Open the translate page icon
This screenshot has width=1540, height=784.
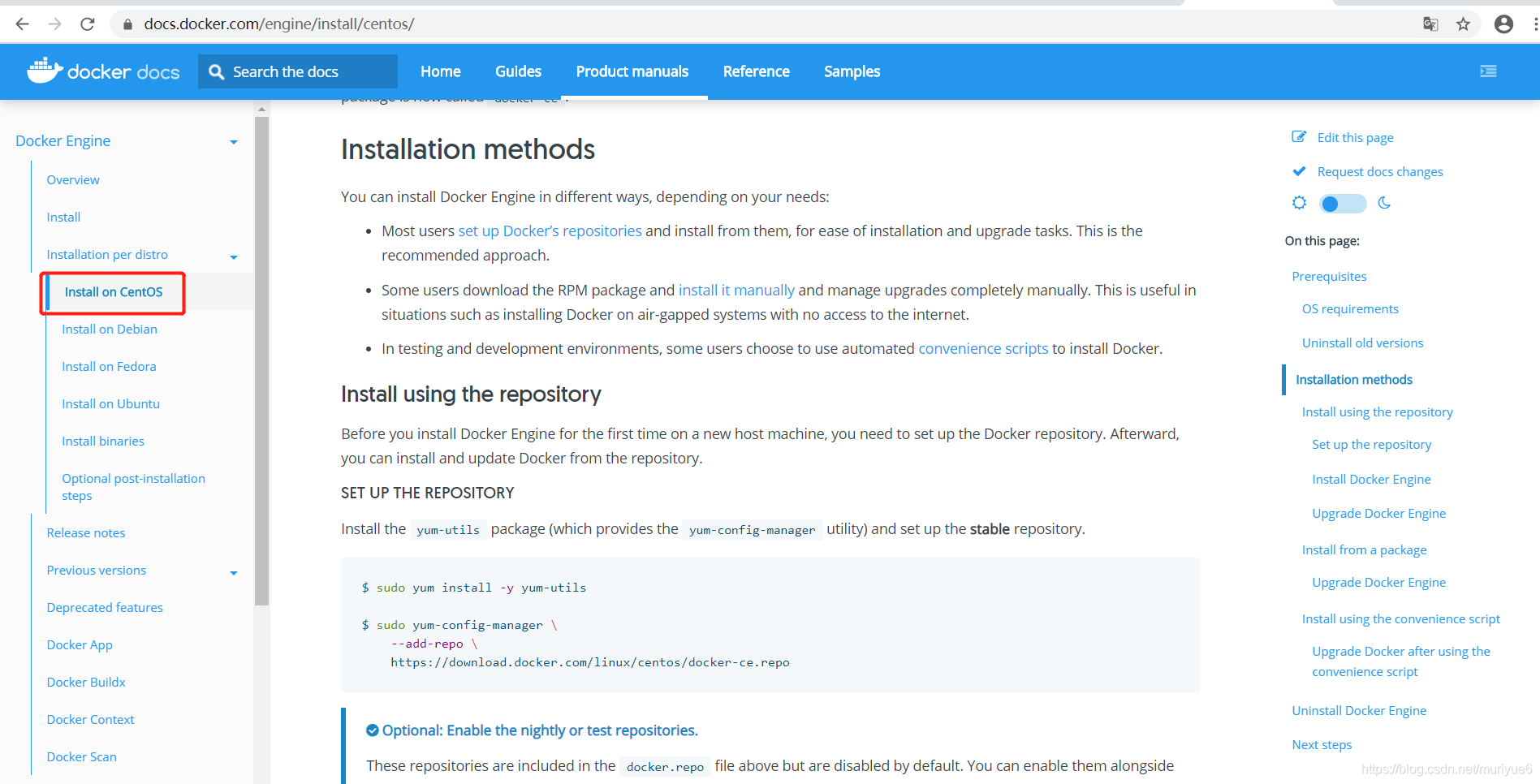(x=1430, y=24)
